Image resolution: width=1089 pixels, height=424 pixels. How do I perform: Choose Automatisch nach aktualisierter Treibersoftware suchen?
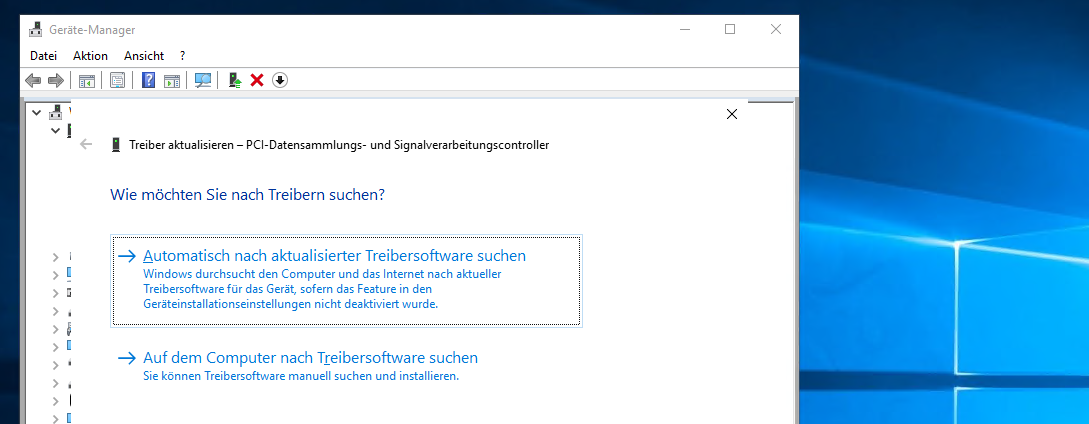346,280
